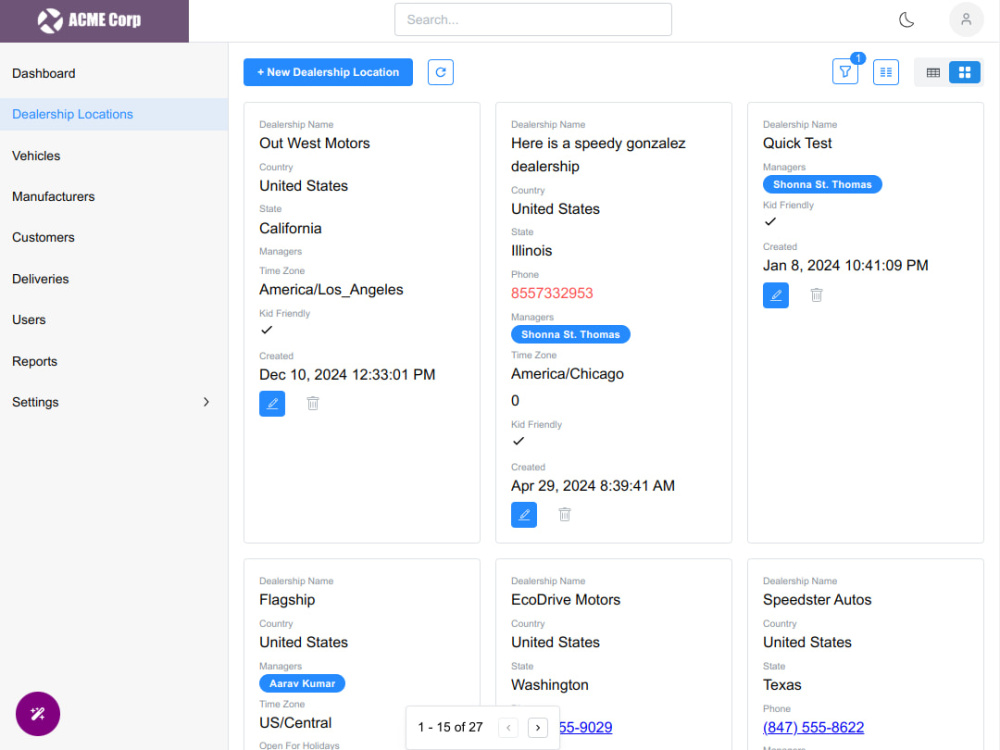Click Flagship dealership name

click(x=287, y=599)
